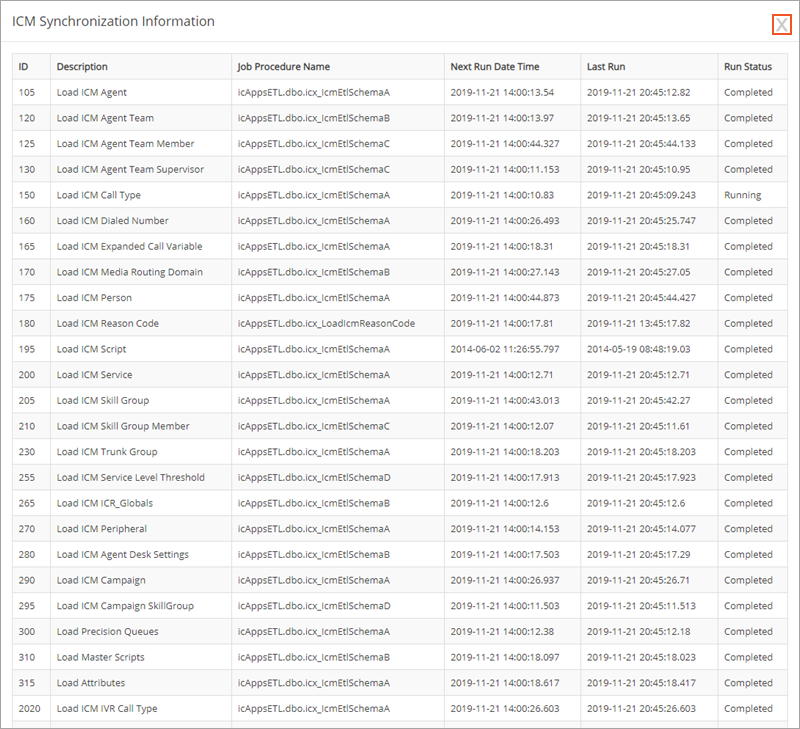Select Load ICM Agent Team Member row
The image size is (800, 729).
click(x=400, y=144)
